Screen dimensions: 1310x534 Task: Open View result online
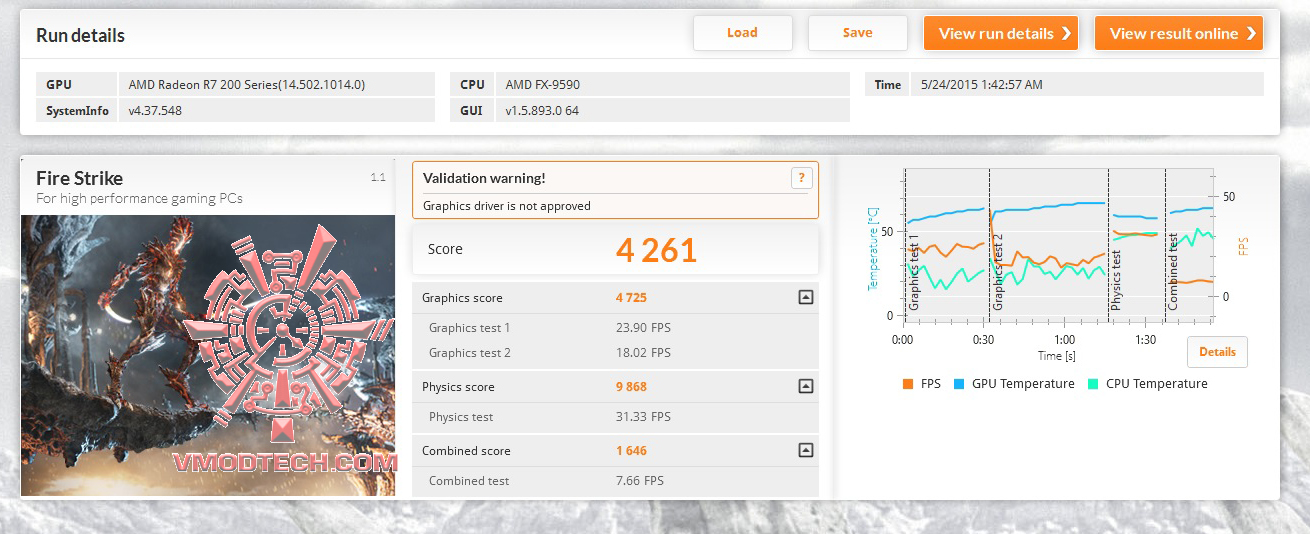tap(1179, 33)
